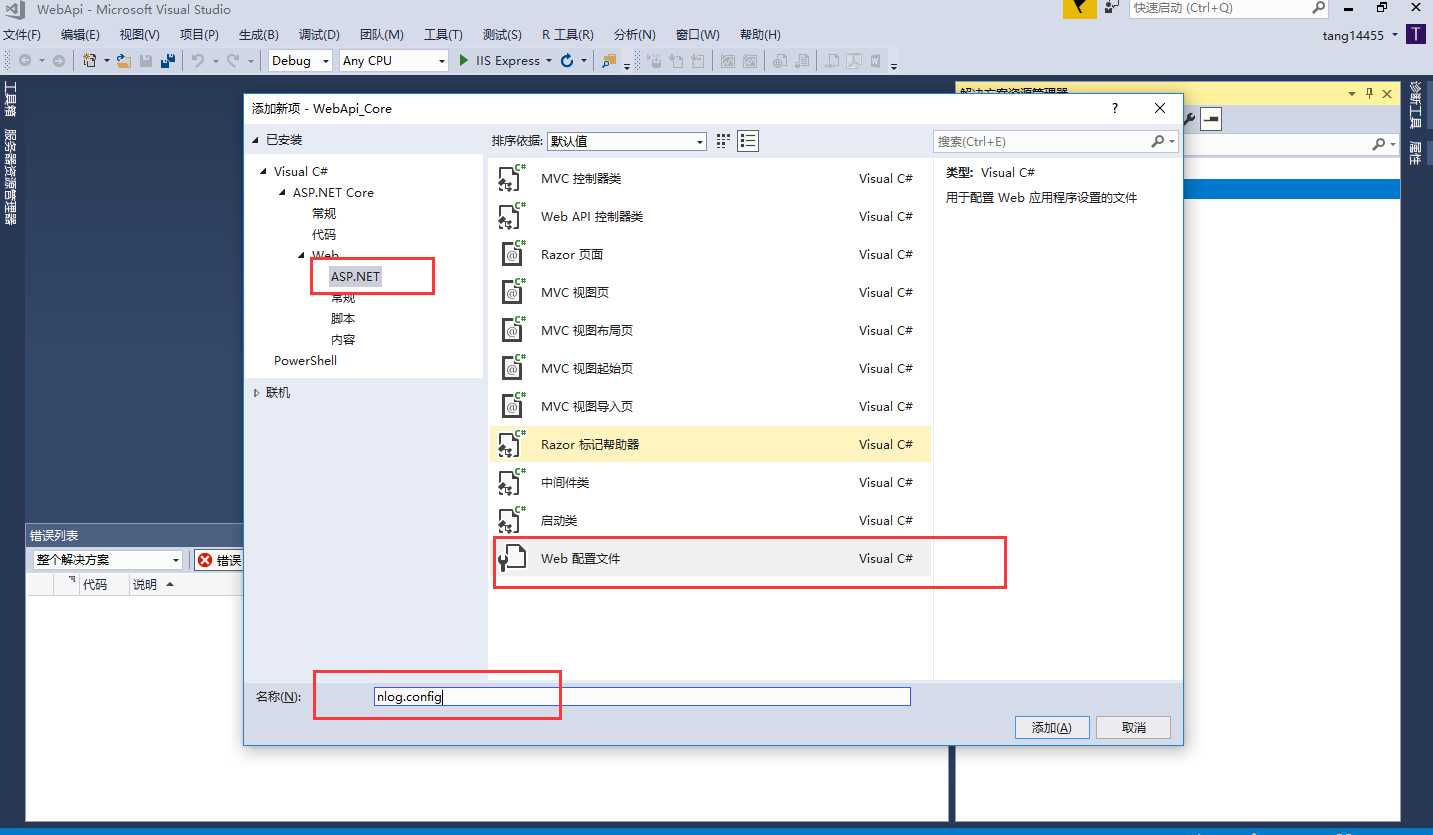Open the 诊断工具 side tab

coord(1416,105)
